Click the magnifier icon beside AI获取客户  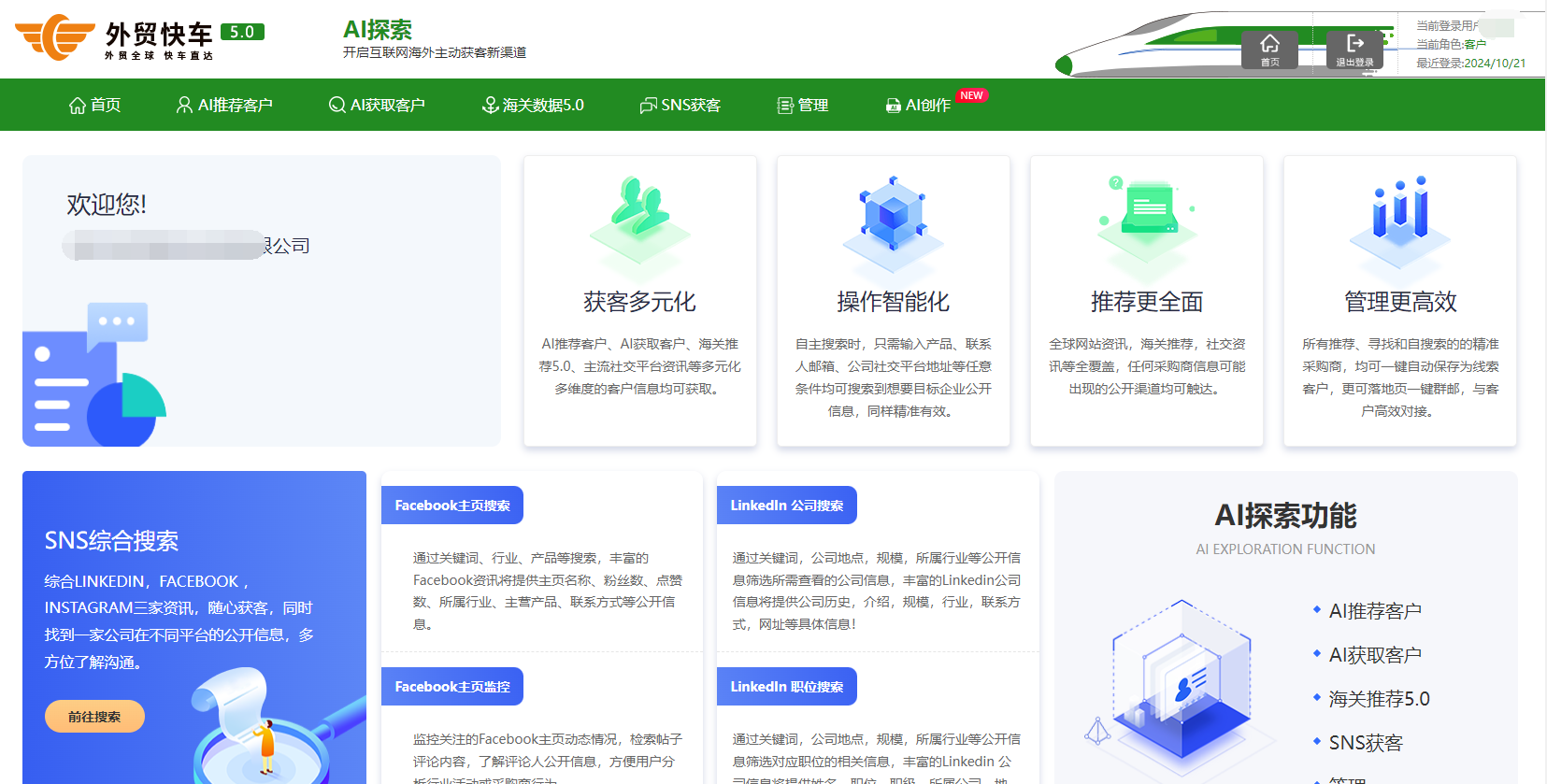[337, 105]
